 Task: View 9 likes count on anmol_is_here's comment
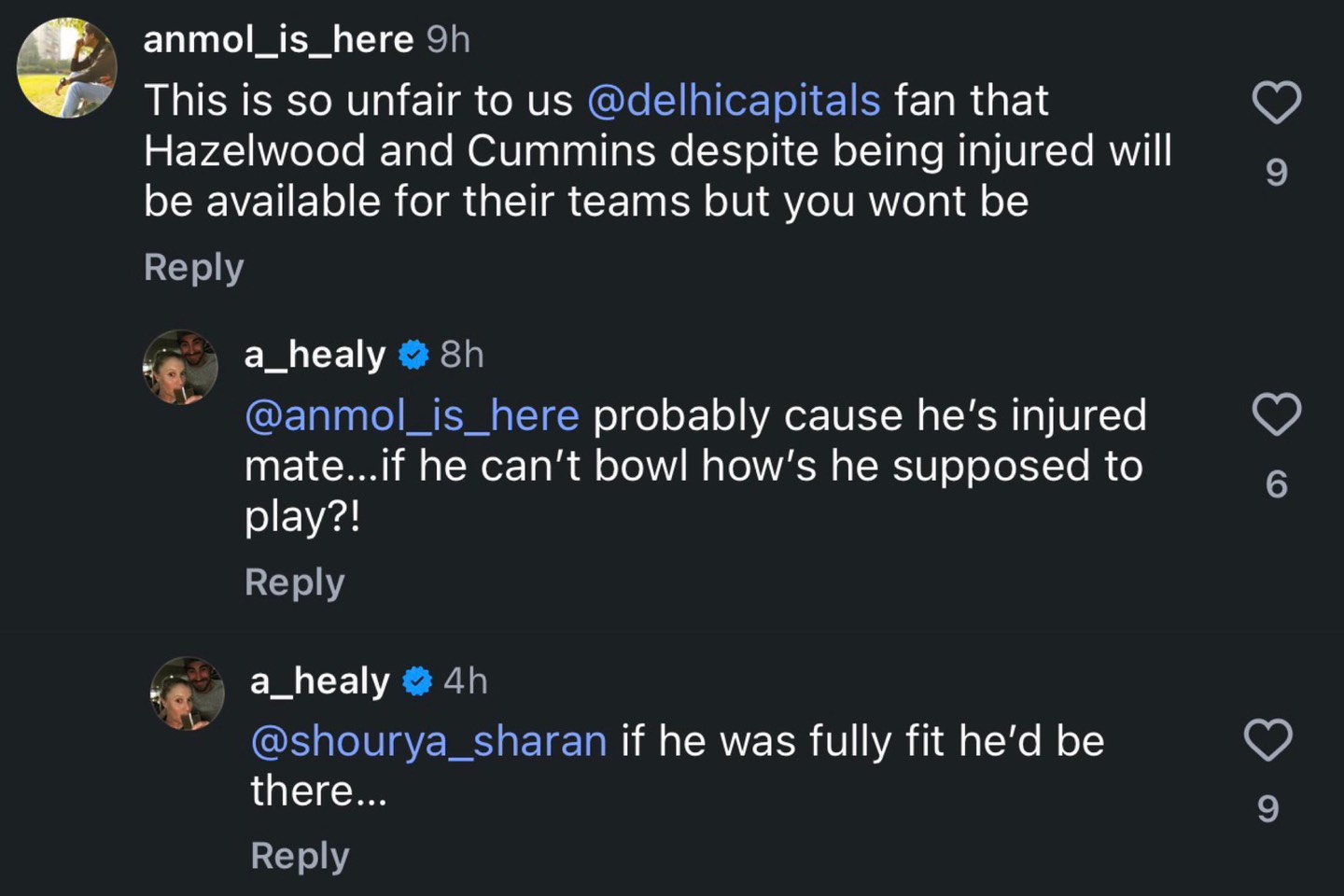(x=1276, y=173)
